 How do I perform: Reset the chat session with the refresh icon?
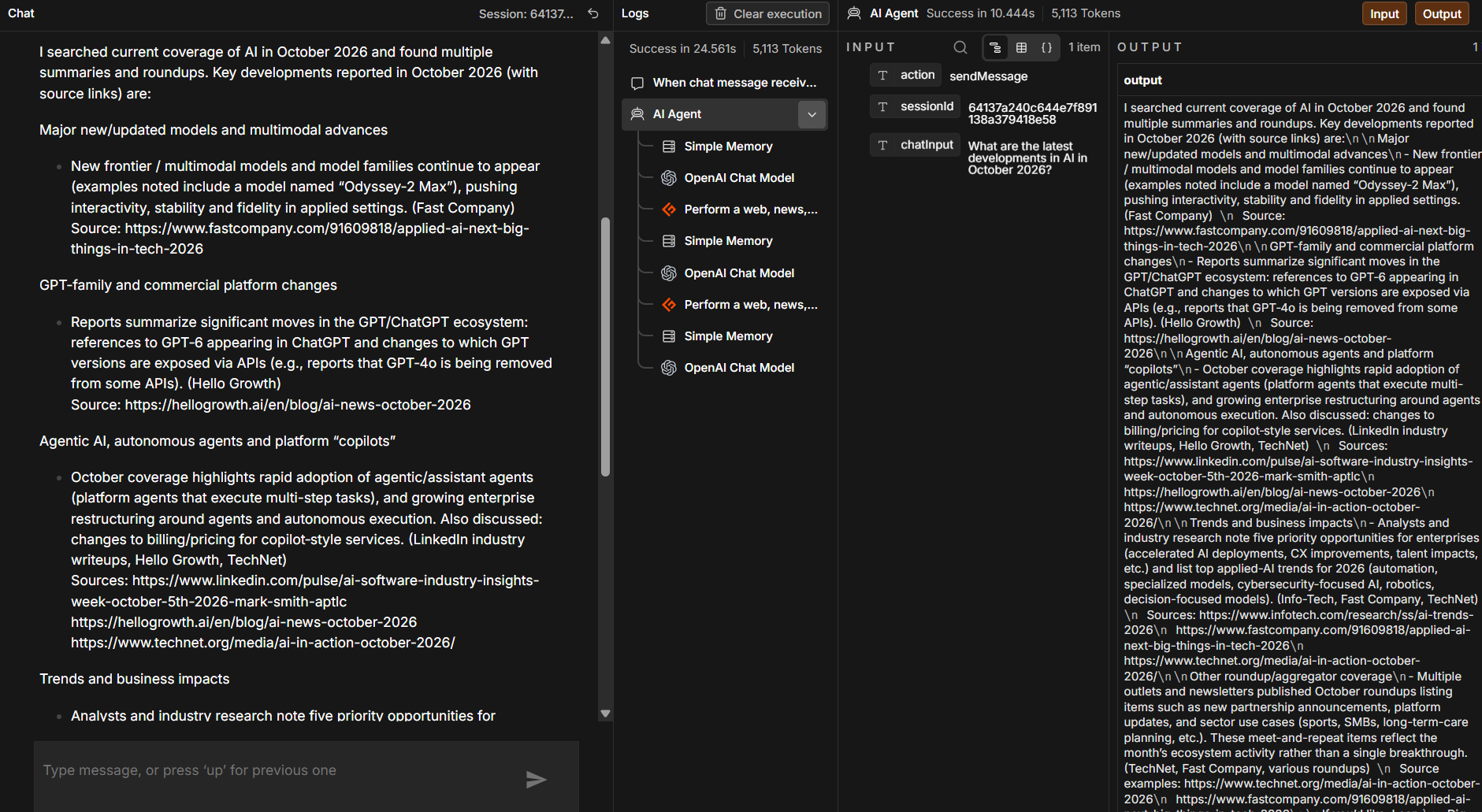[593, 13]
